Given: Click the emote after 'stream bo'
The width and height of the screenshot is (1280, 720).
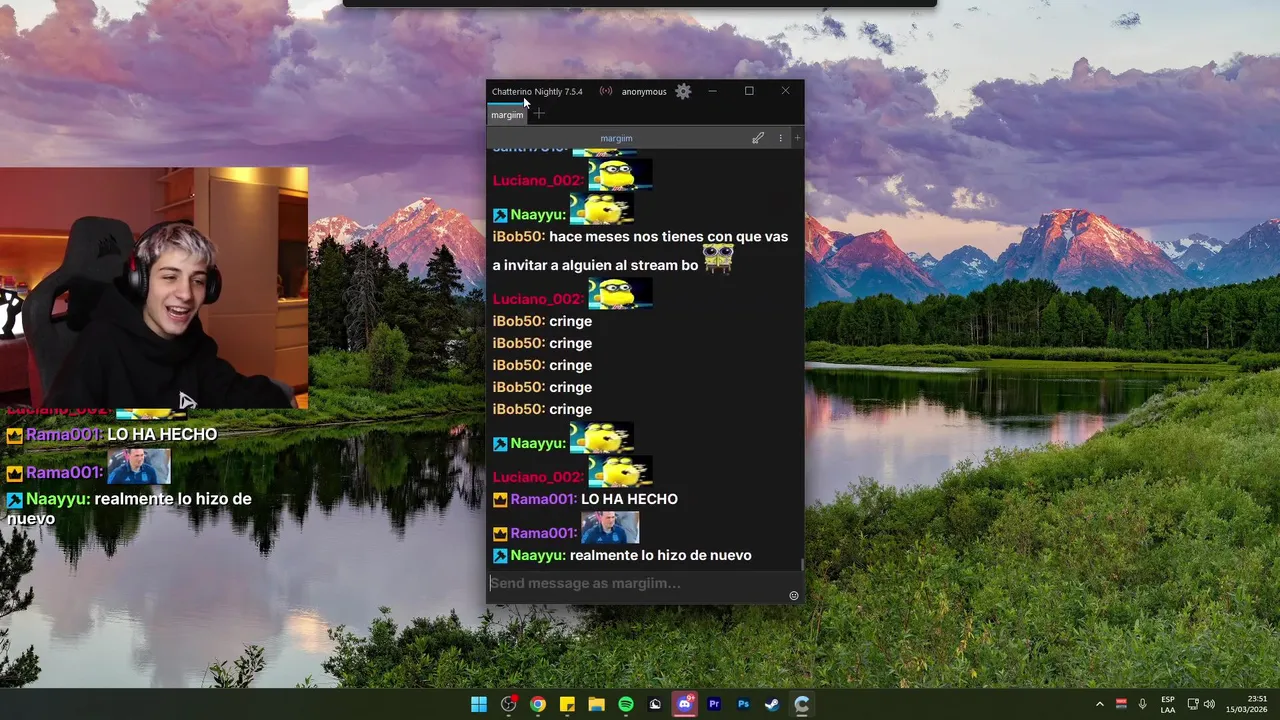Looking at the screenshot, I should pos(718,259).
